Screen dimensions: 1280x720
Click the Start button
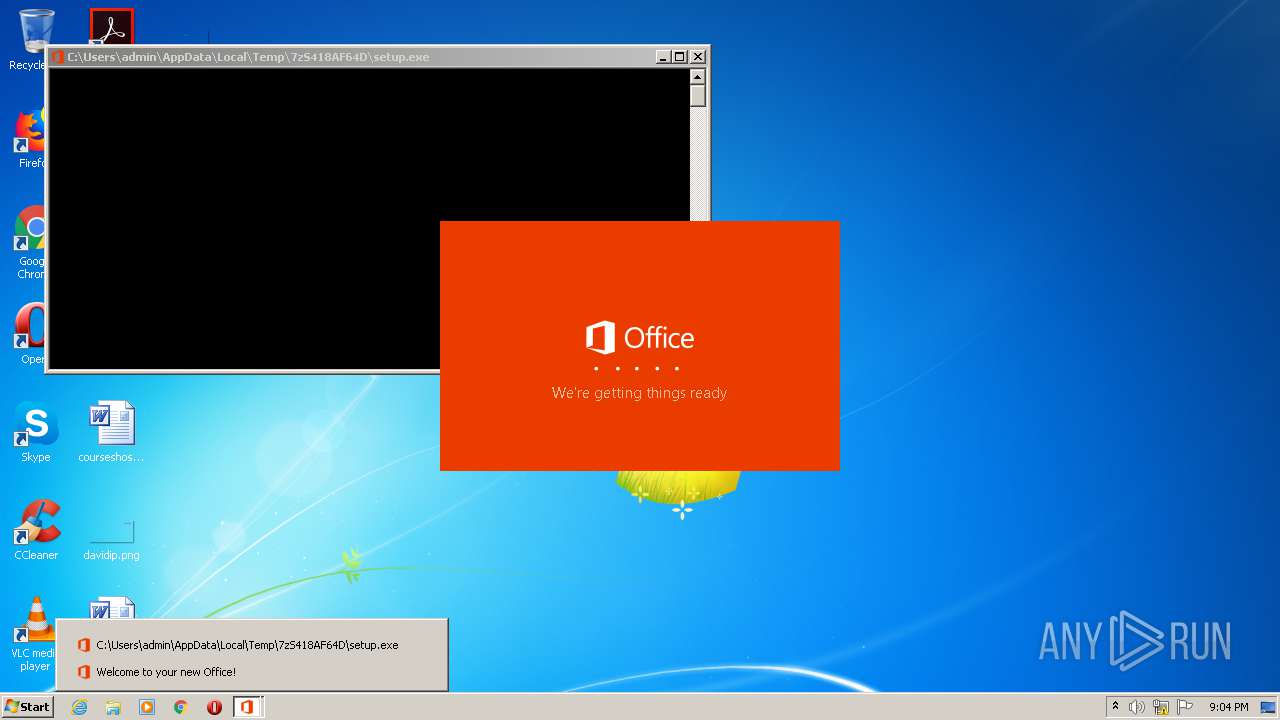point(27,707)
